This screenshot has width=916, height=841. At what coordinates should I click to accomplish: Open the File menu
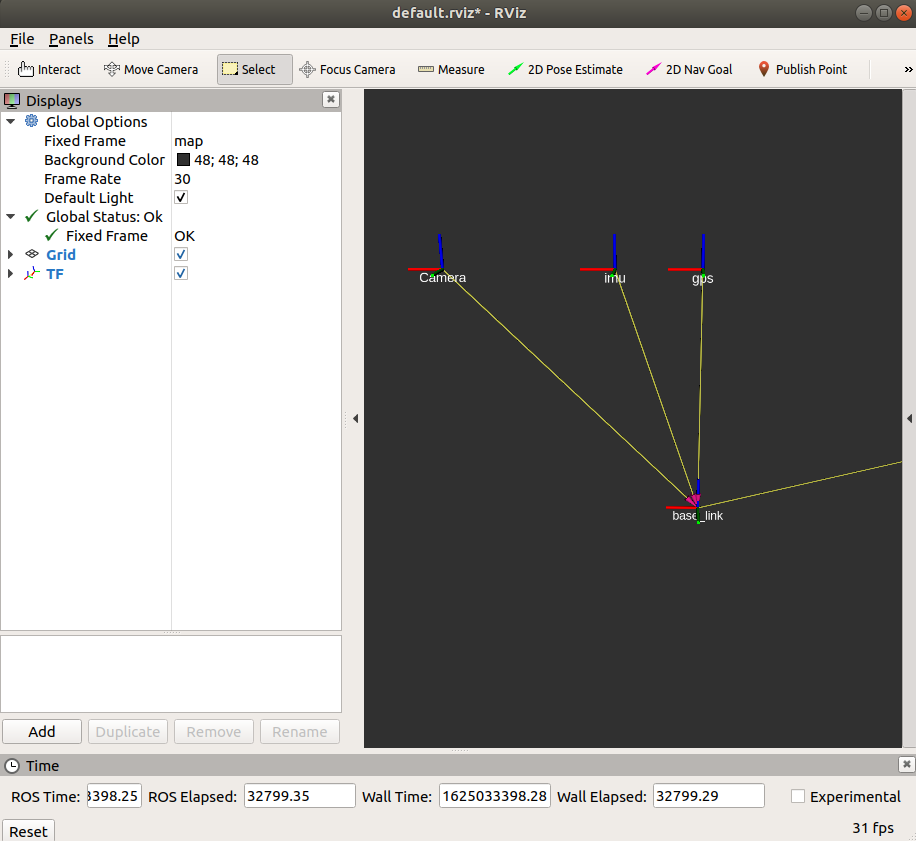(22, 39)
